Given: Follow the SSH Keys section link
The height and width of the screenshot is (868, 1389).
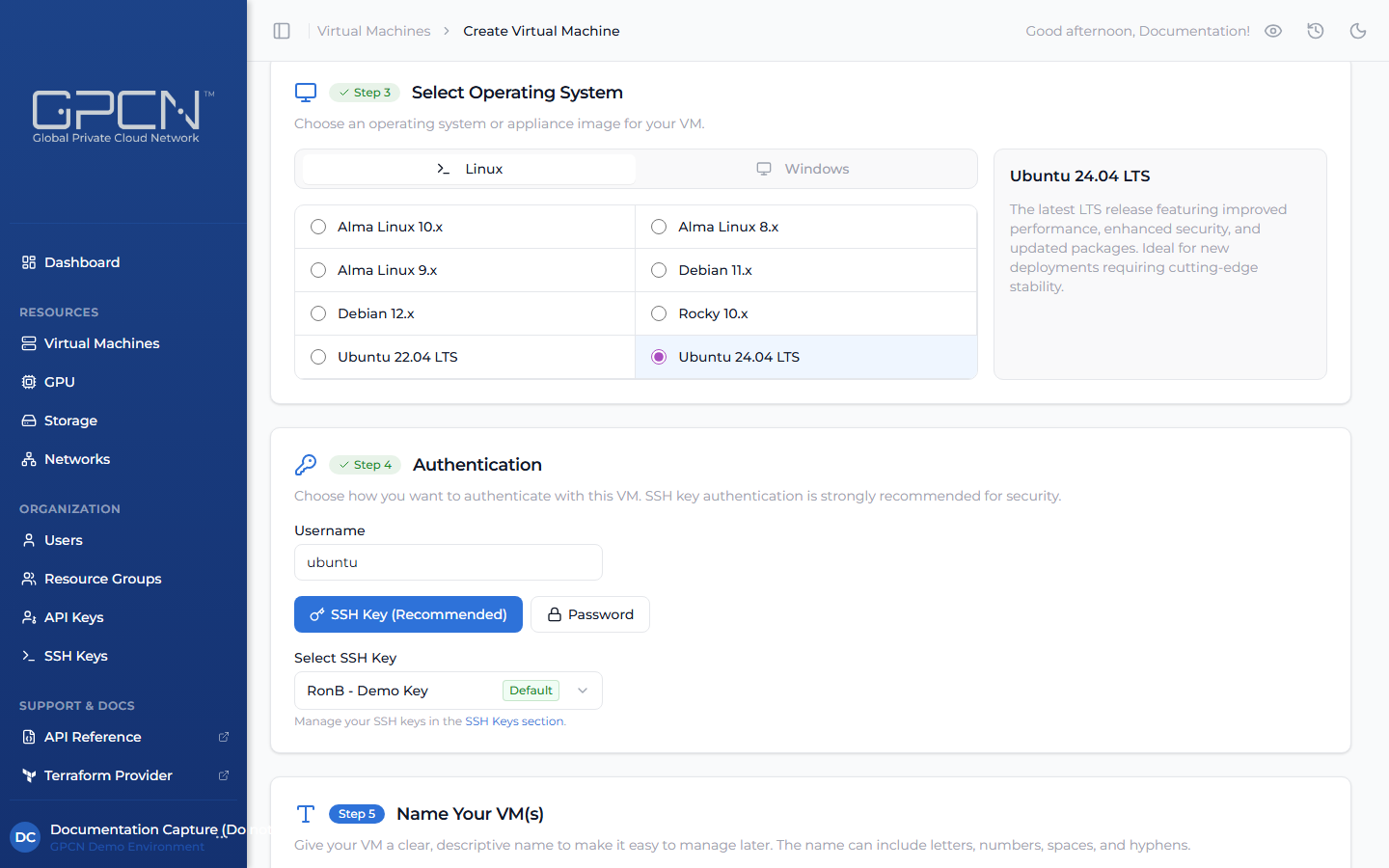Looking at the screenshot, I should point(514,721).
